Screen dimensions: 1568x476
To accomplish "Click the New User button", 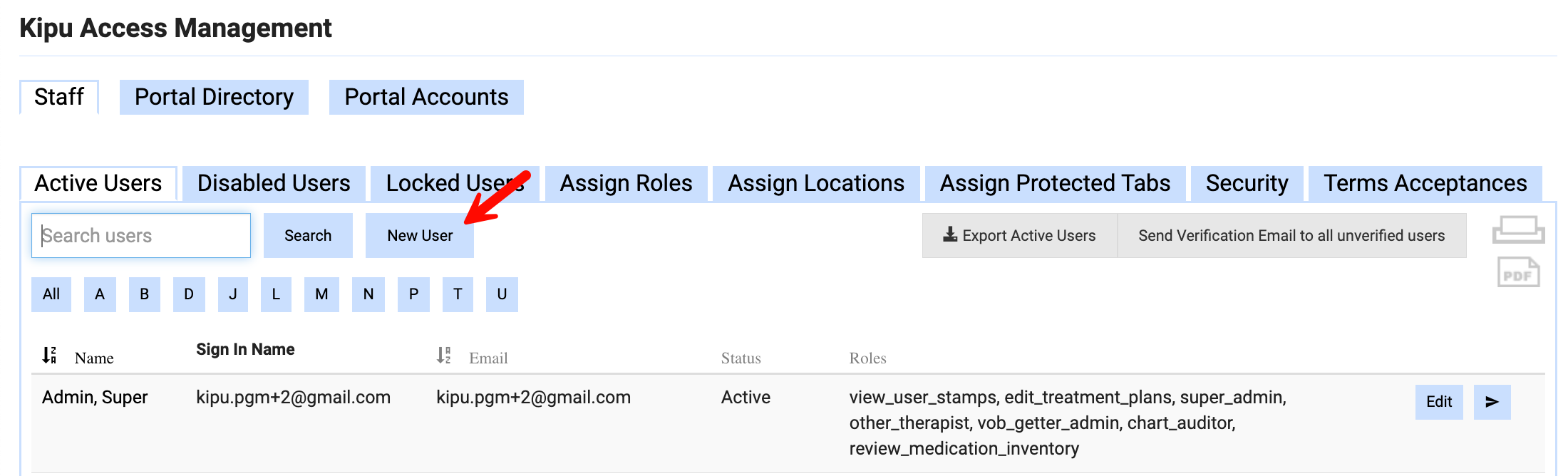I will (x=420, y=236).
